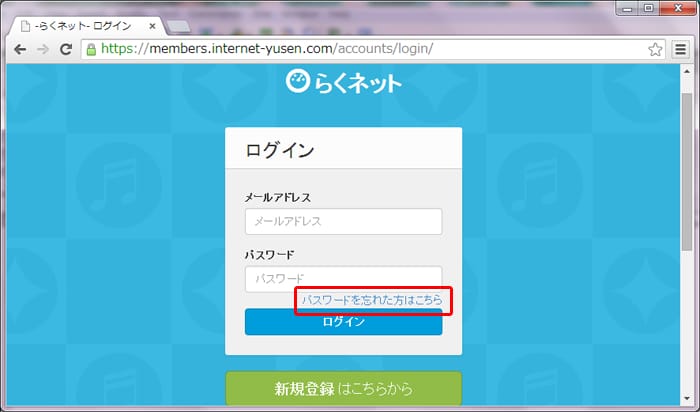Click the scrollbar up arrow
Image resolution: width=700 pixels, height=412 pixels.
687,71
